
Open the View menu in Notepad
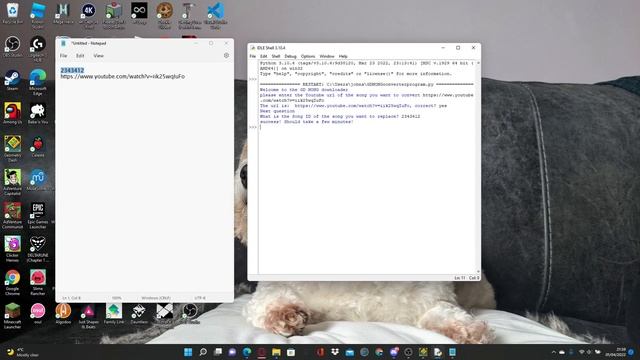98,56
